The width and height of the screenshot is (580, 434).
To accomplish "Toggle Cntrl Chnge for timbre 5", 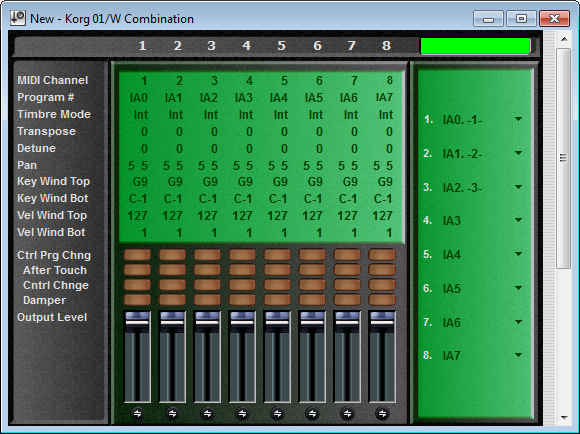I will pyautogui.click(x=277, y=285).
